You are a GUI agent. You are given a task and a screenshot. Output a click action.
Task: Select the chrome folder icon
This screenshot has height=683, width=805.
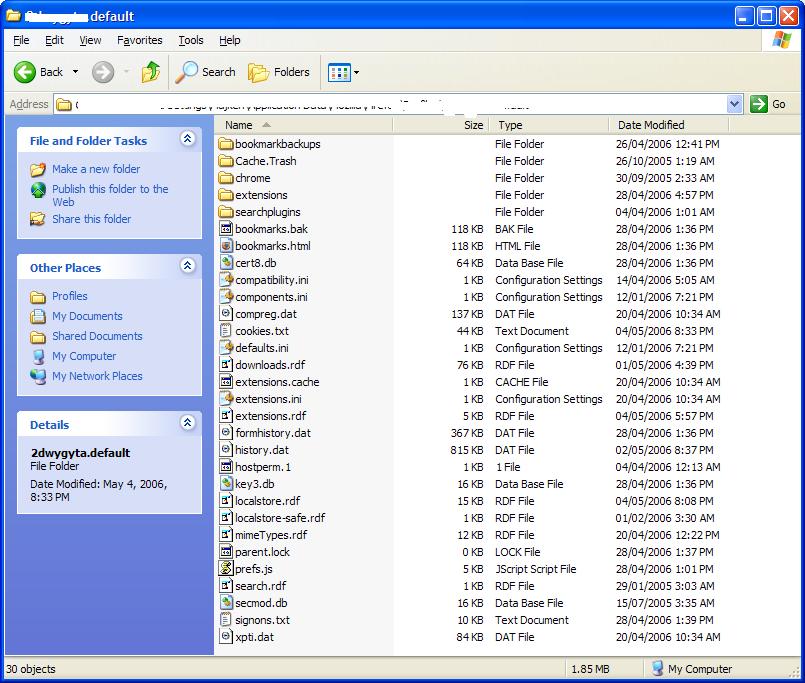point(226,178)
